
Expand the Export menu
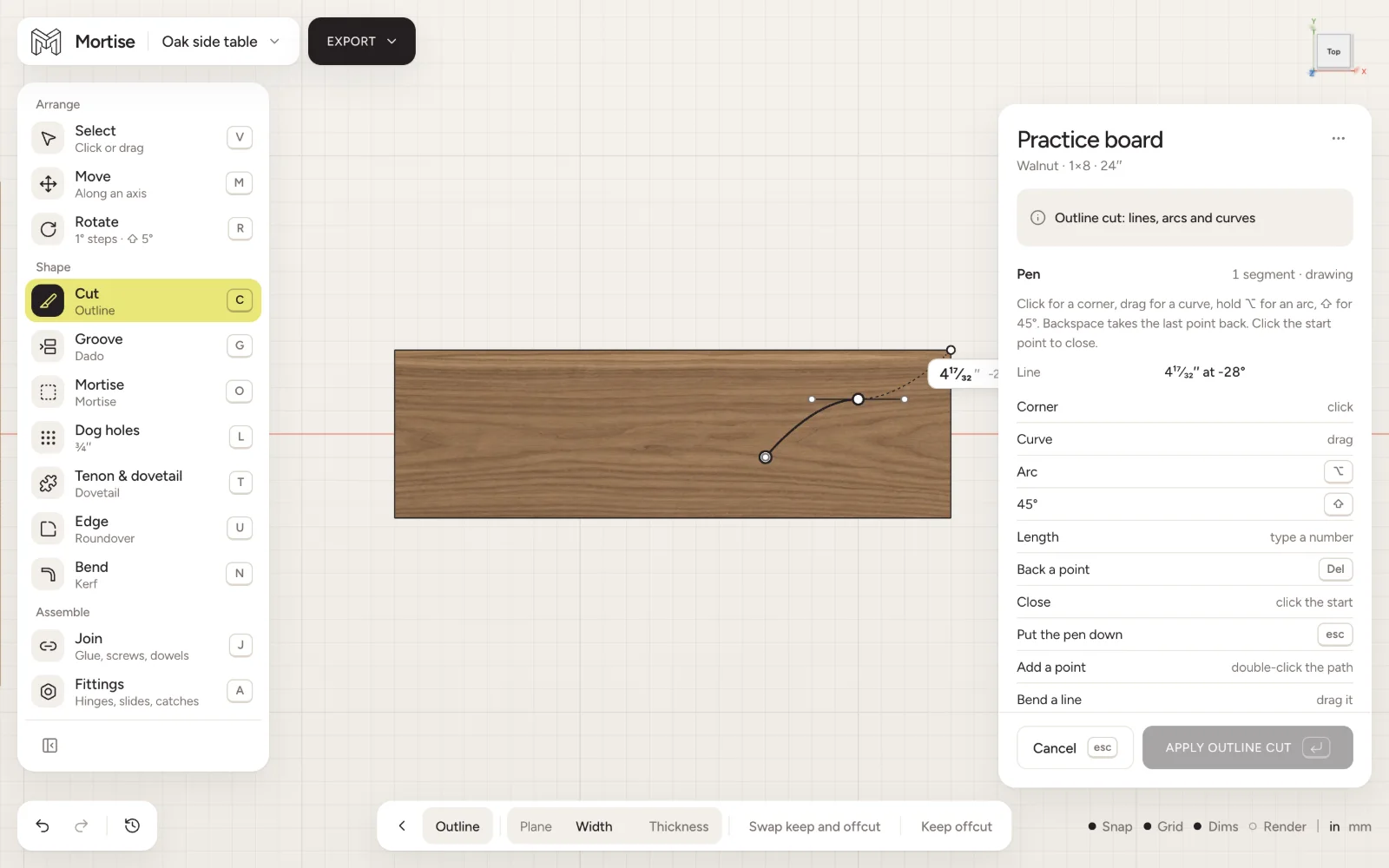tap(361, 42)
